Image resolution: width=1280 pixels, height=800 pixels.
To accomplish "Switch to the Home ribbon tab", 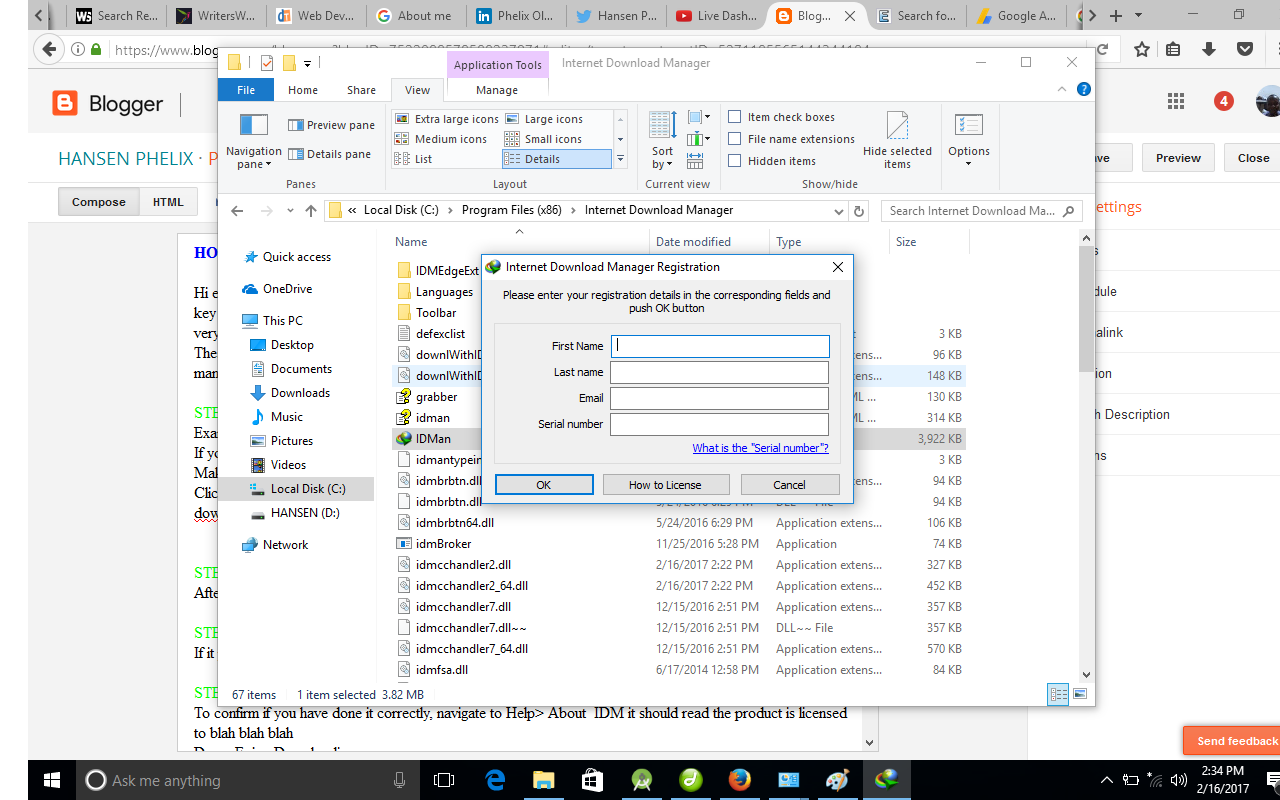I will (x=303, y=90).
